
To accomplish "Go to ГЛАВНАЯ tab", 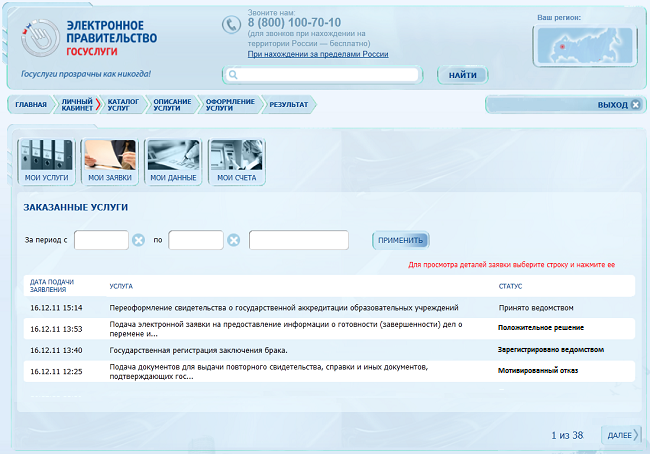I will point(31,104).
